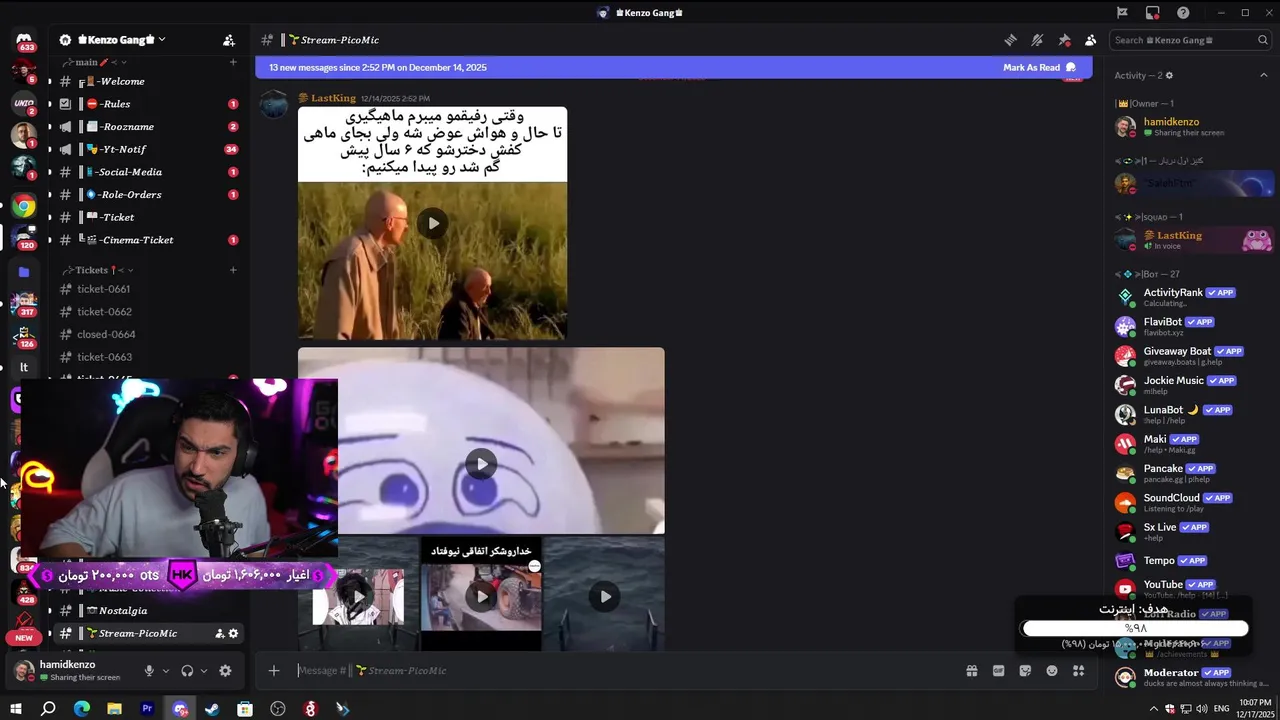Show hidden system tray icons arrow
This screenshot has height=720, width=1280.
click(1154, 709)
